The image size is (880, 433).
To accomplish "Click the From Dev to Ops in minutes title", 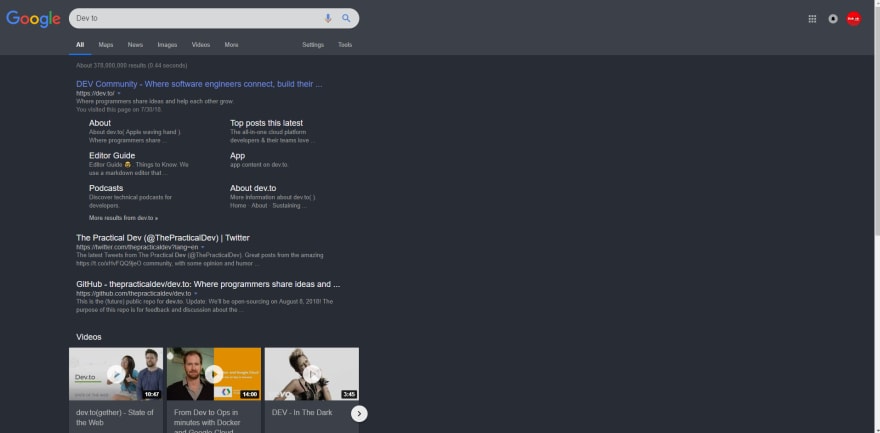I will (207, 422).
